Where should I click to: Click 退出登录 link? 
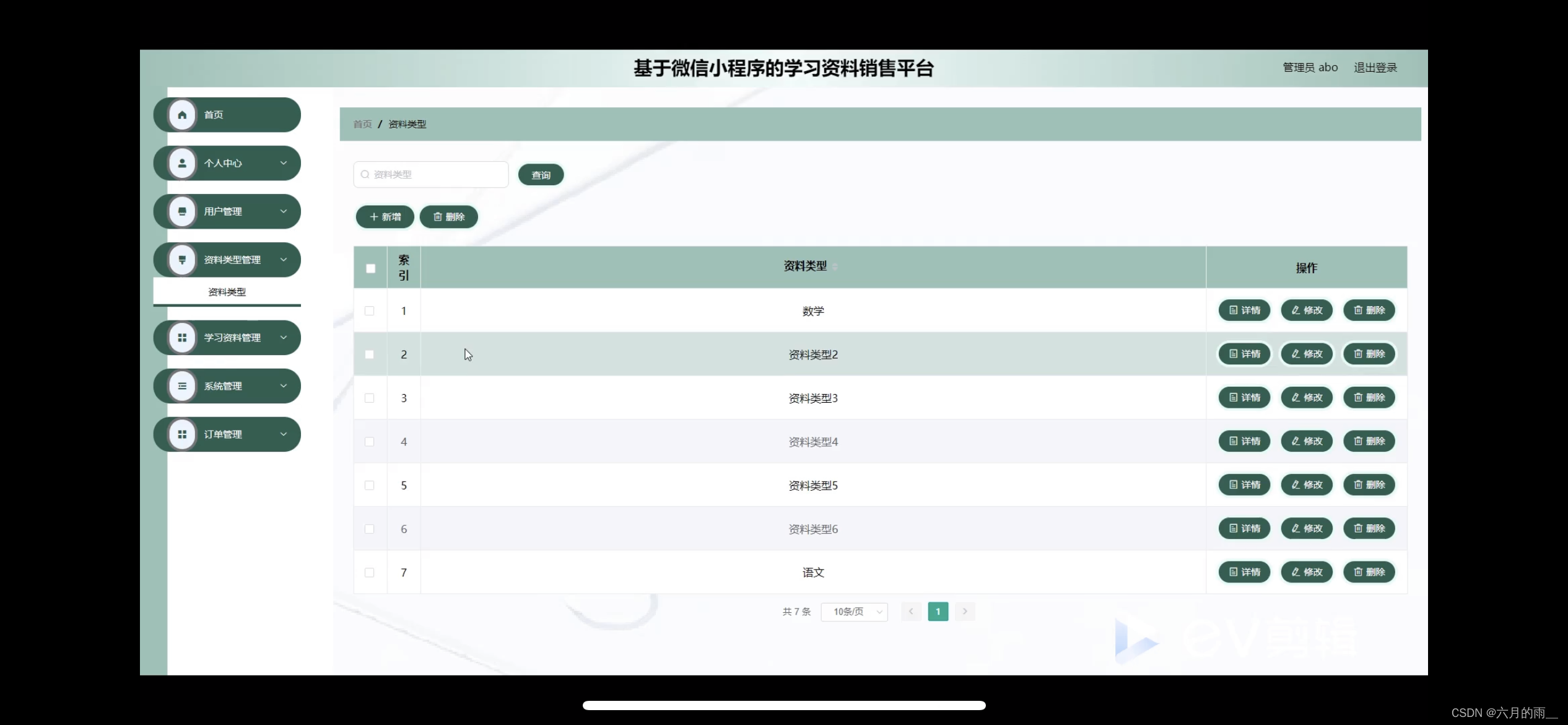point(1375,68)
